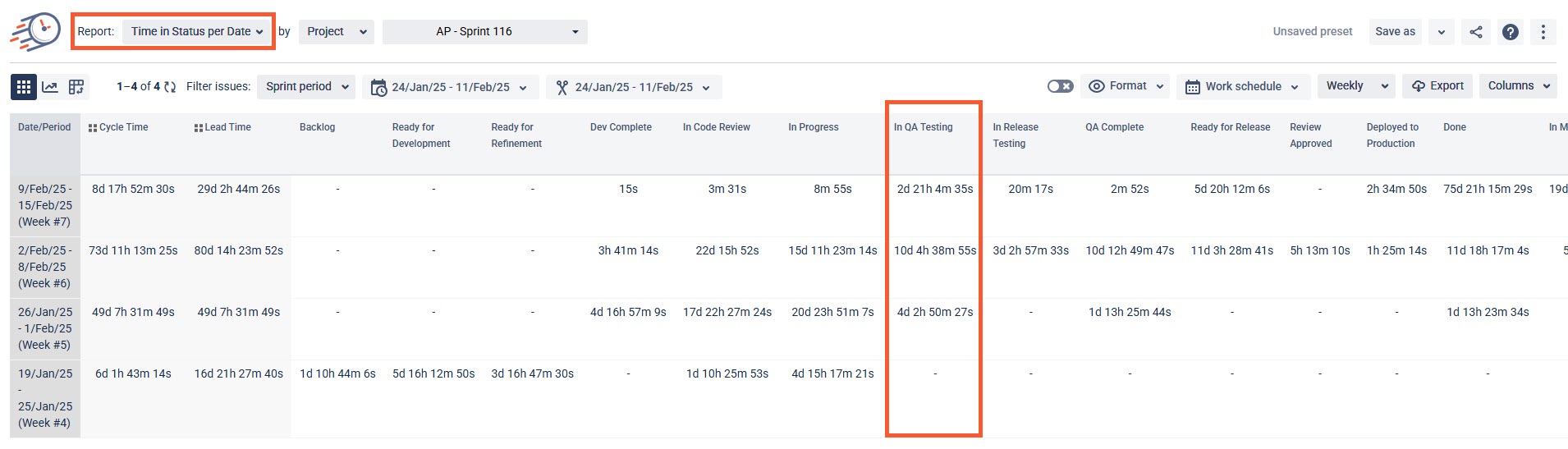The width and height of the screenshot is (1568, 449).
Task: Click Done value 75d 21h 15m 29s
Action: pyautogui.click(x=1488, y=189)
